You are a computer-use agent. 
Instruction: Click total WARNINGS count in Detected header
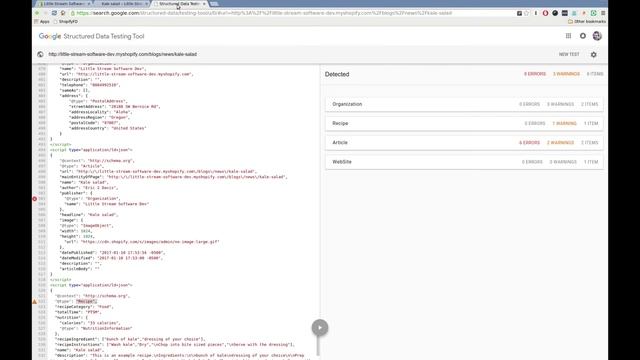click(x=566, y=74)
